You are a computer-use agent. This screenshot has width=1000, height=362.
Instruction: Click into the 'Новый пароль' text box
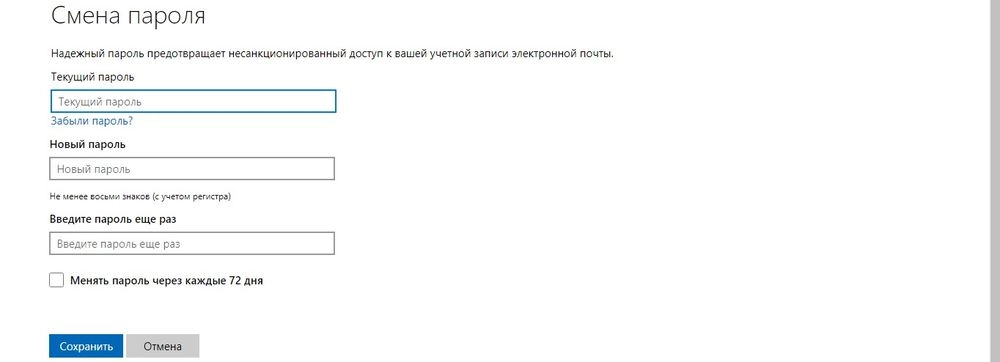(192, 169)
